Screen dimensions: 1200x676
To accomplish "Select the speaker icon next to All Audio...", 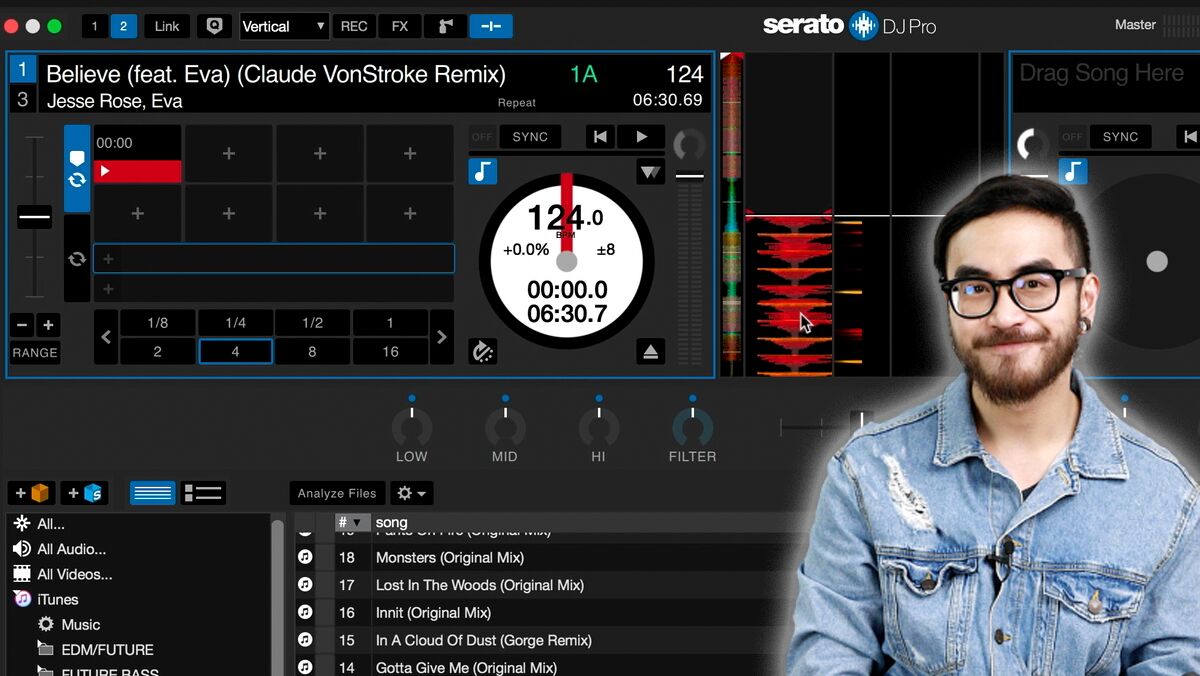I will [21, 549].
